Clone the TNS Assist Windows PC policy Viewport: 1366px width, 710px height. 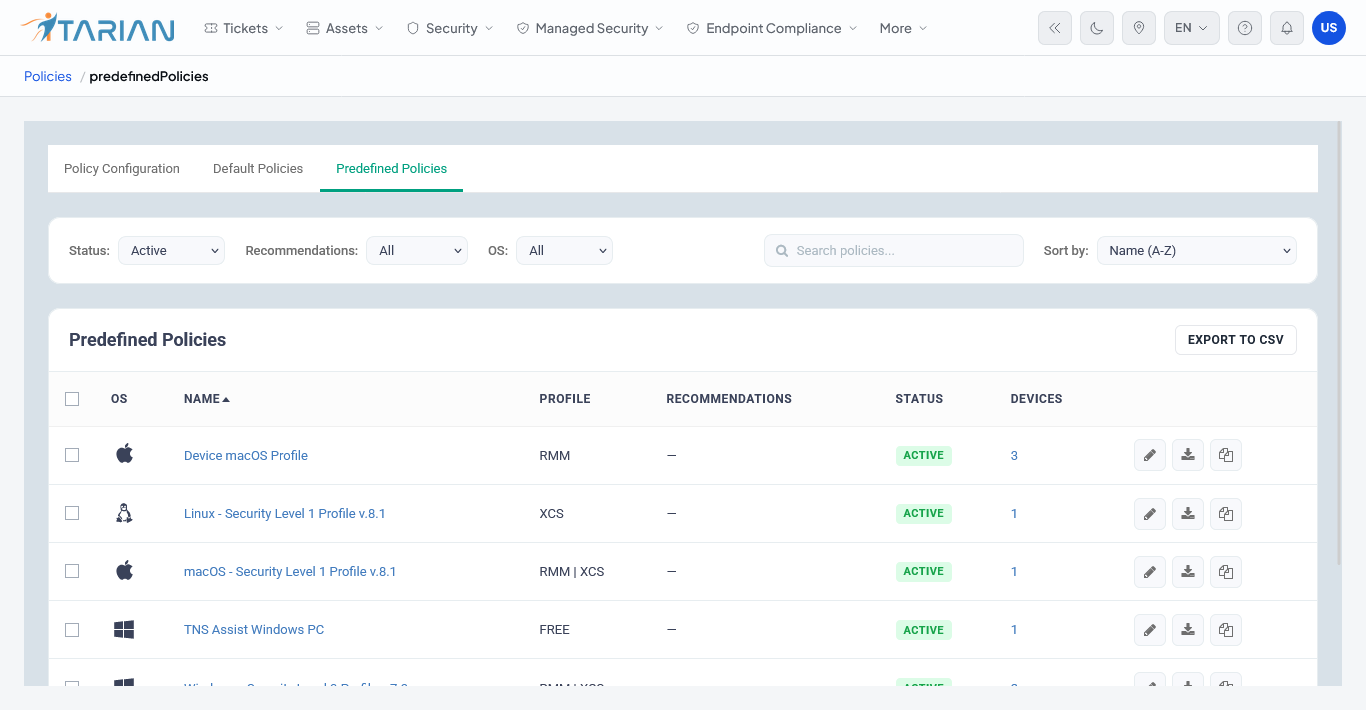[x=1226, y=630]
